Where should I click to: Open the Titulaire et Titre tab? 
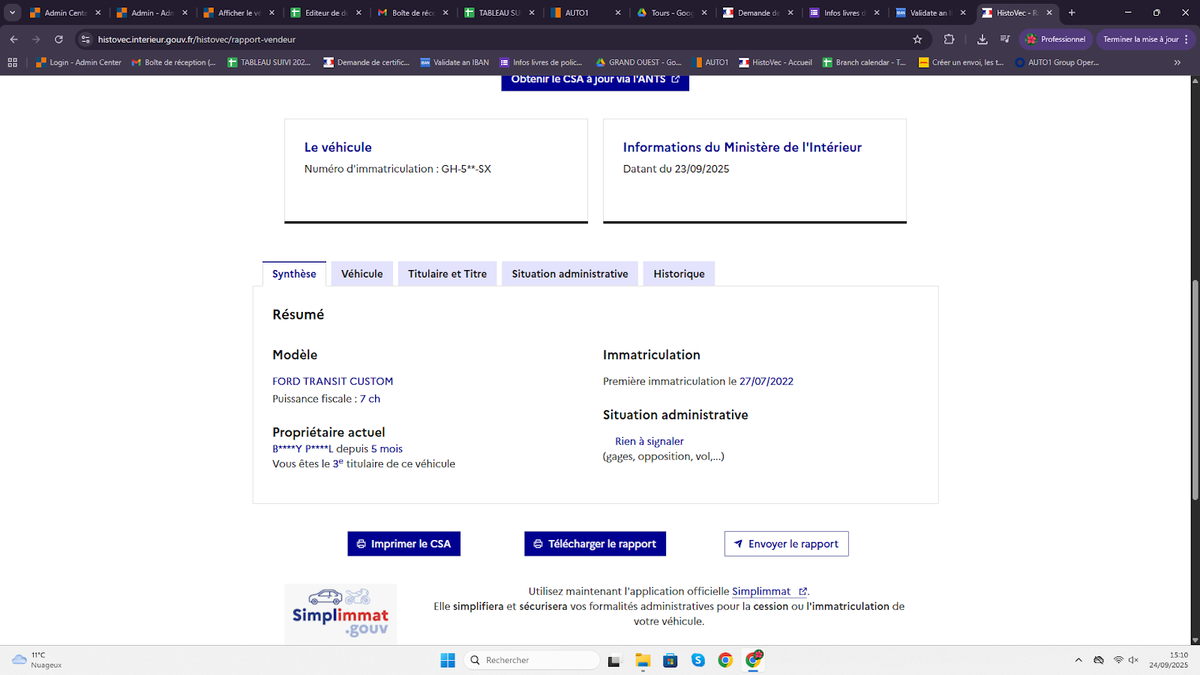[447, 274]
